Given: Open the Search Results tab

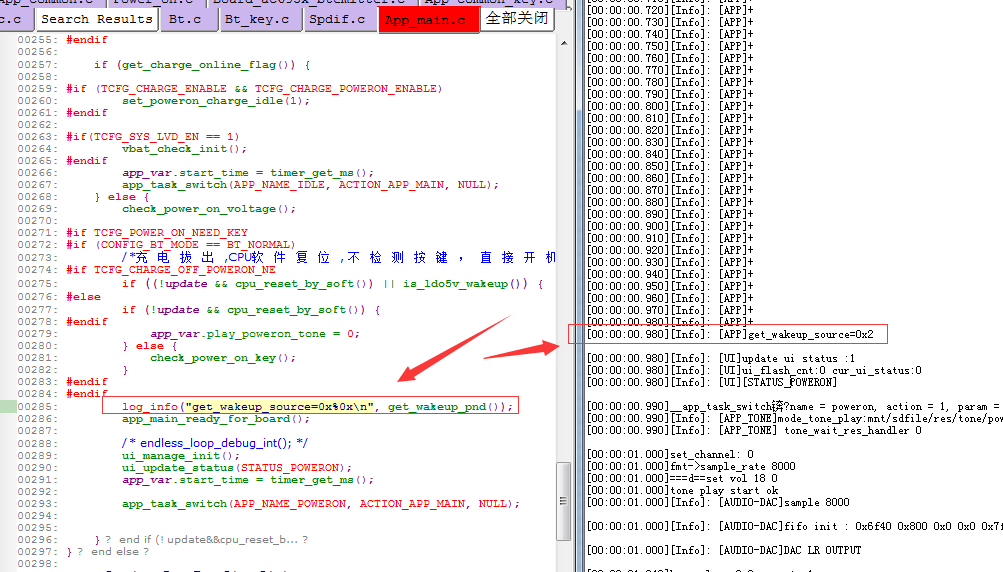Looking at the screenshot, I should pyautogui.click(x=97, y=19).
